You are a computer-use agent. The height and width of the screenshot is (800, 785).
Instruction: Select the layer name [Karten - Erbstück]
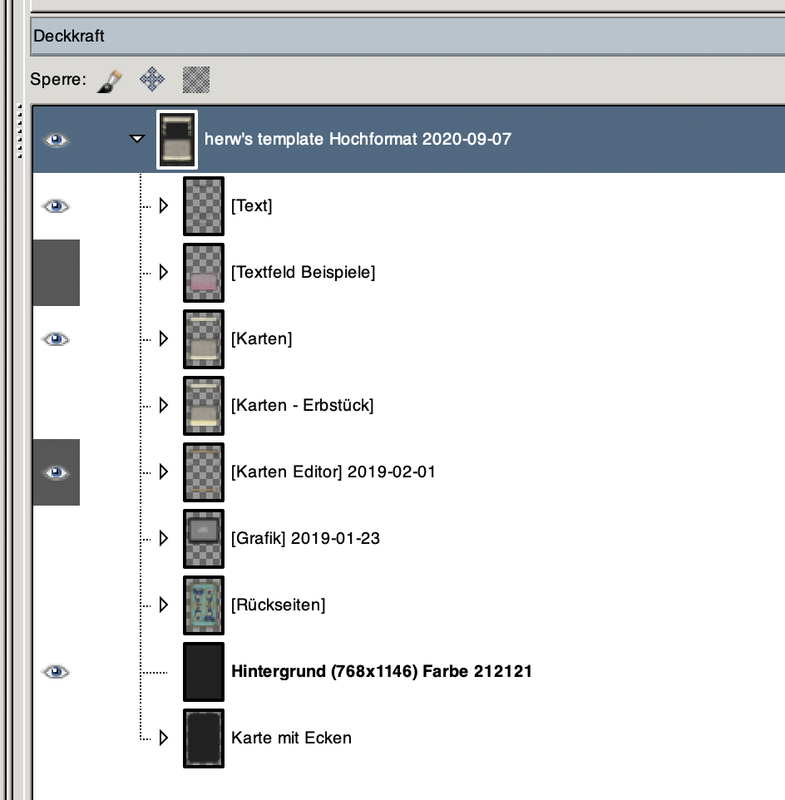click(x=302, y=405)
